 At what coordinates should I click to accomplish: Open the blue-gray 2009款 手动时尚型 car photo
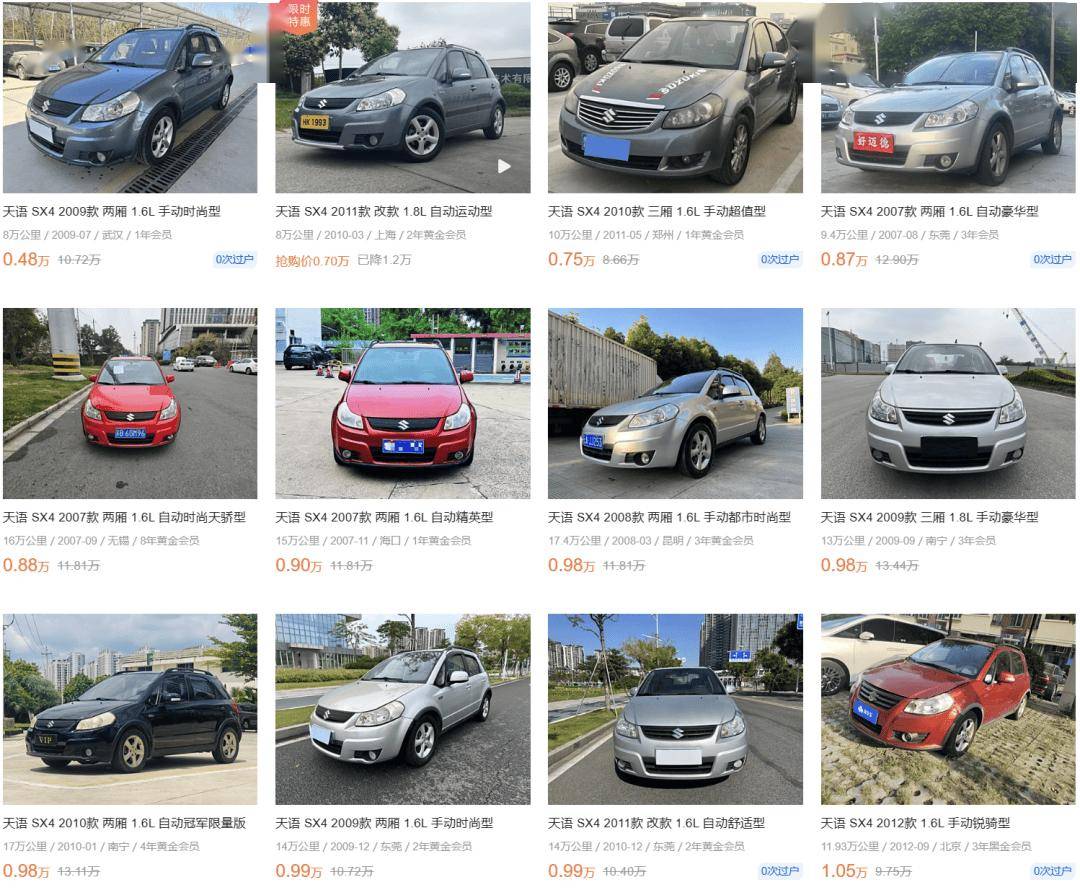(x=130, y=97)
